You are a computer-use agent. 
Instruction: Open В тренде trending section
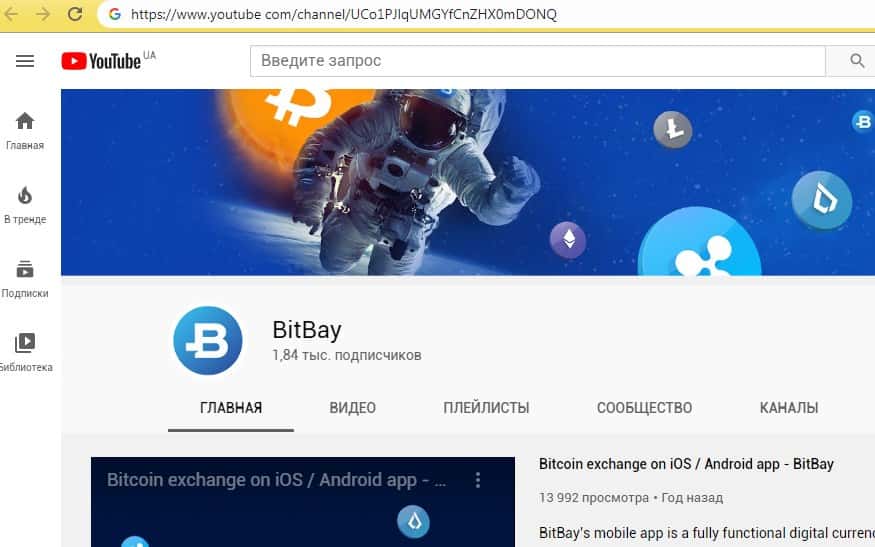pos(25,205)
